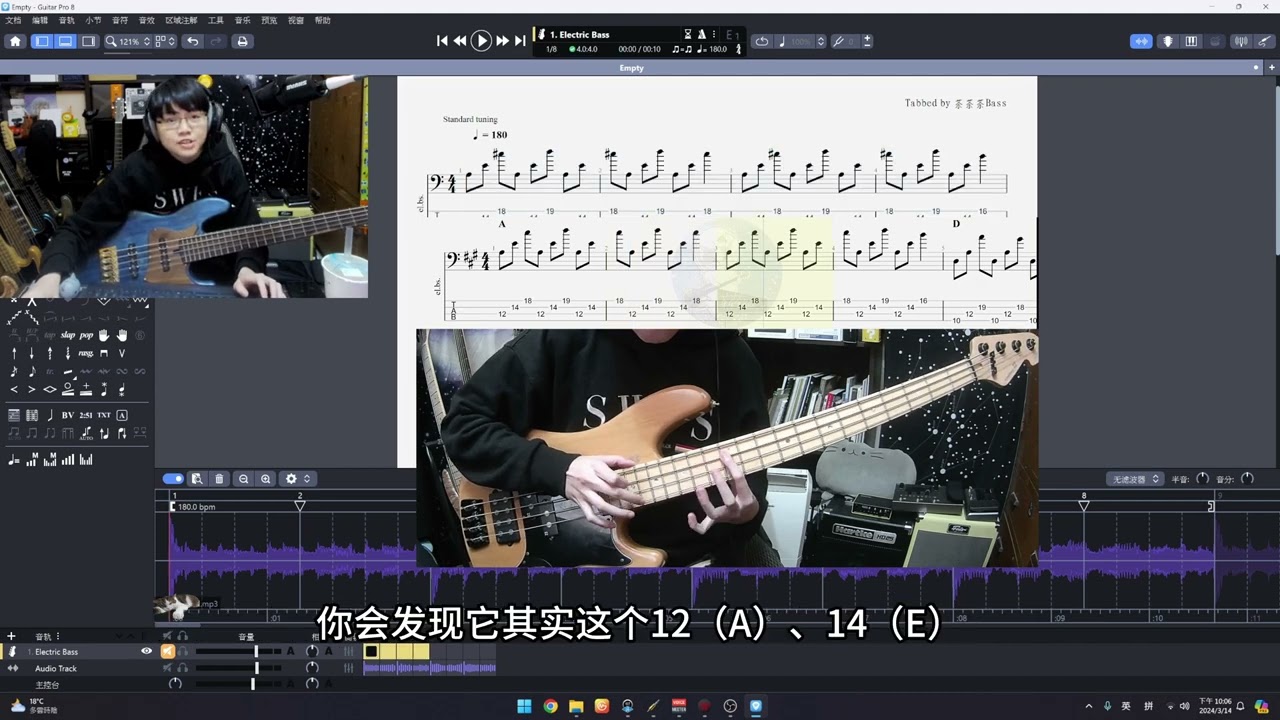Delete audio with the trash icon

point(220,479)
